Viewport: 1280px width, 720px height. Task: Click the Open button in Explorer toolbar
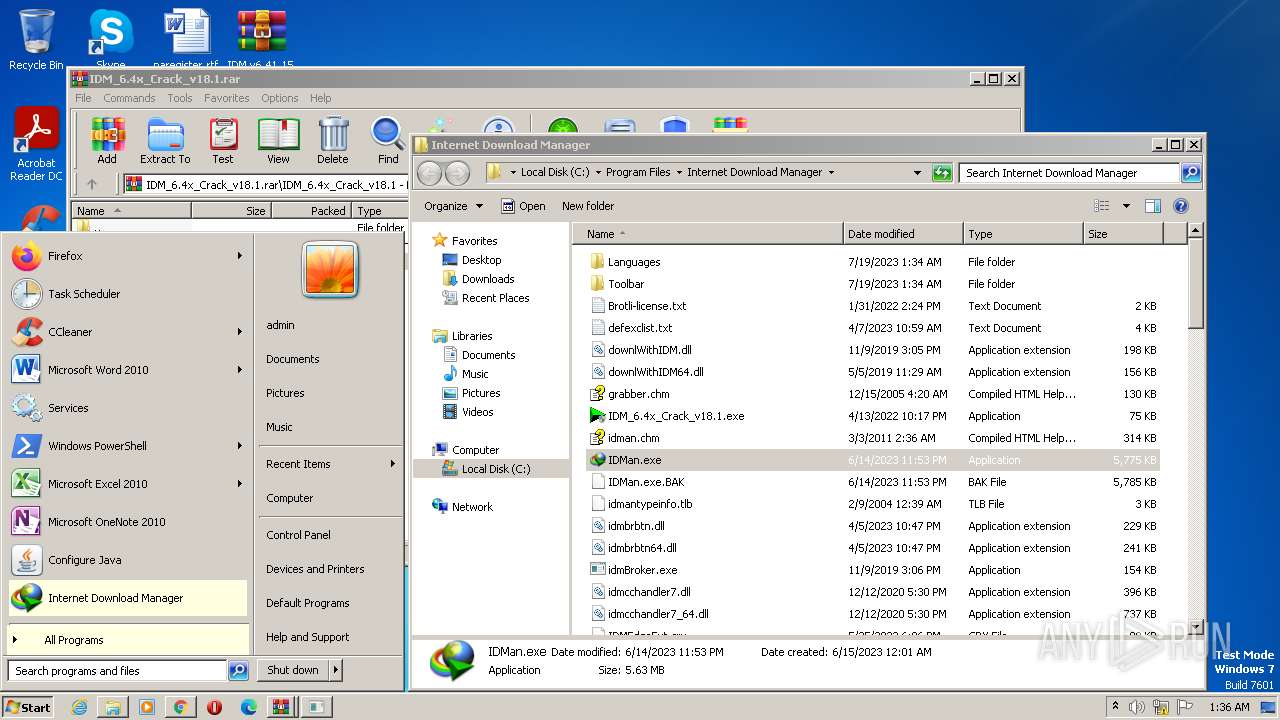pyautogui.click(x=523, y=206)
